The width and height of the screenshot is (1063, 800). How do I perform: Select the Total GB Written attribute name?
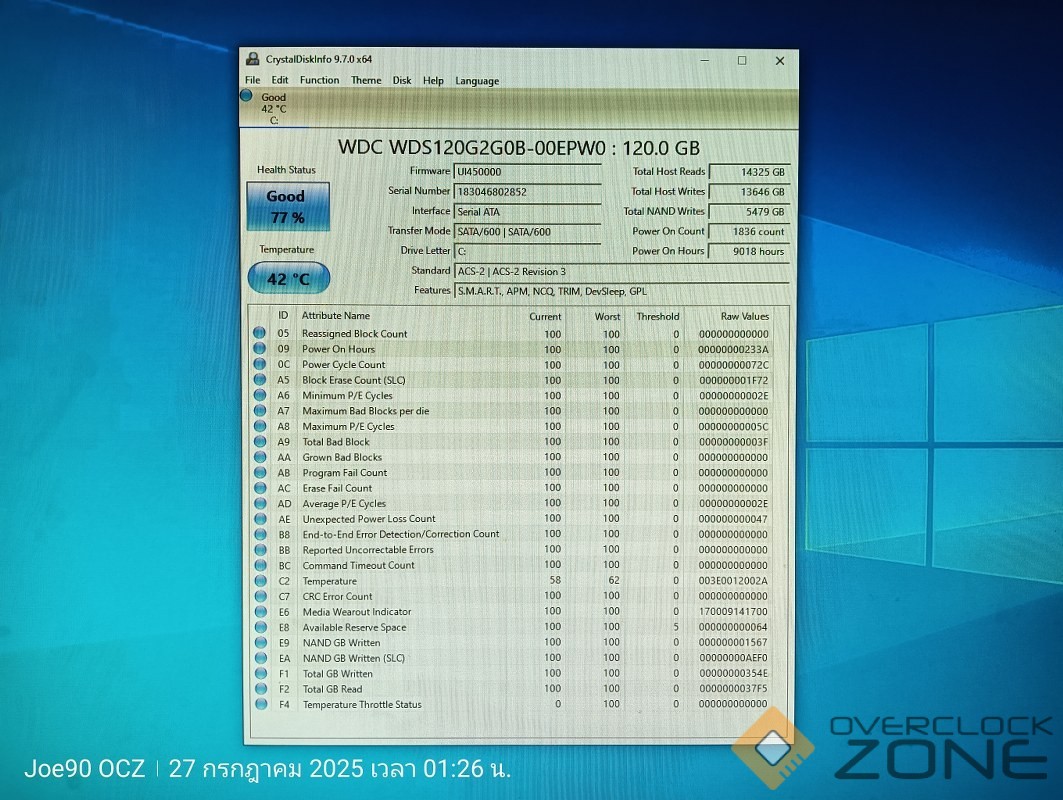(338, 674)
